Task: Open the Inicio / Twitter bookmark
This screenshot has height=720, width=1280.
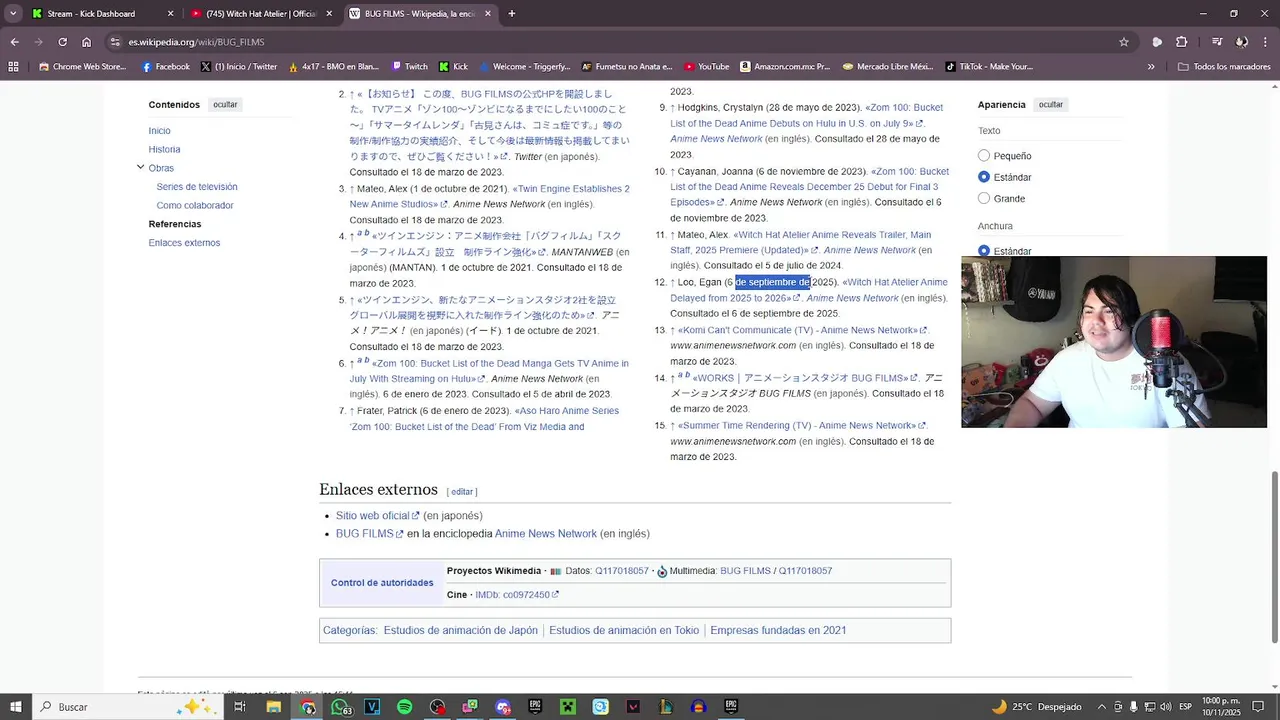Action: (x=238, y=67)
